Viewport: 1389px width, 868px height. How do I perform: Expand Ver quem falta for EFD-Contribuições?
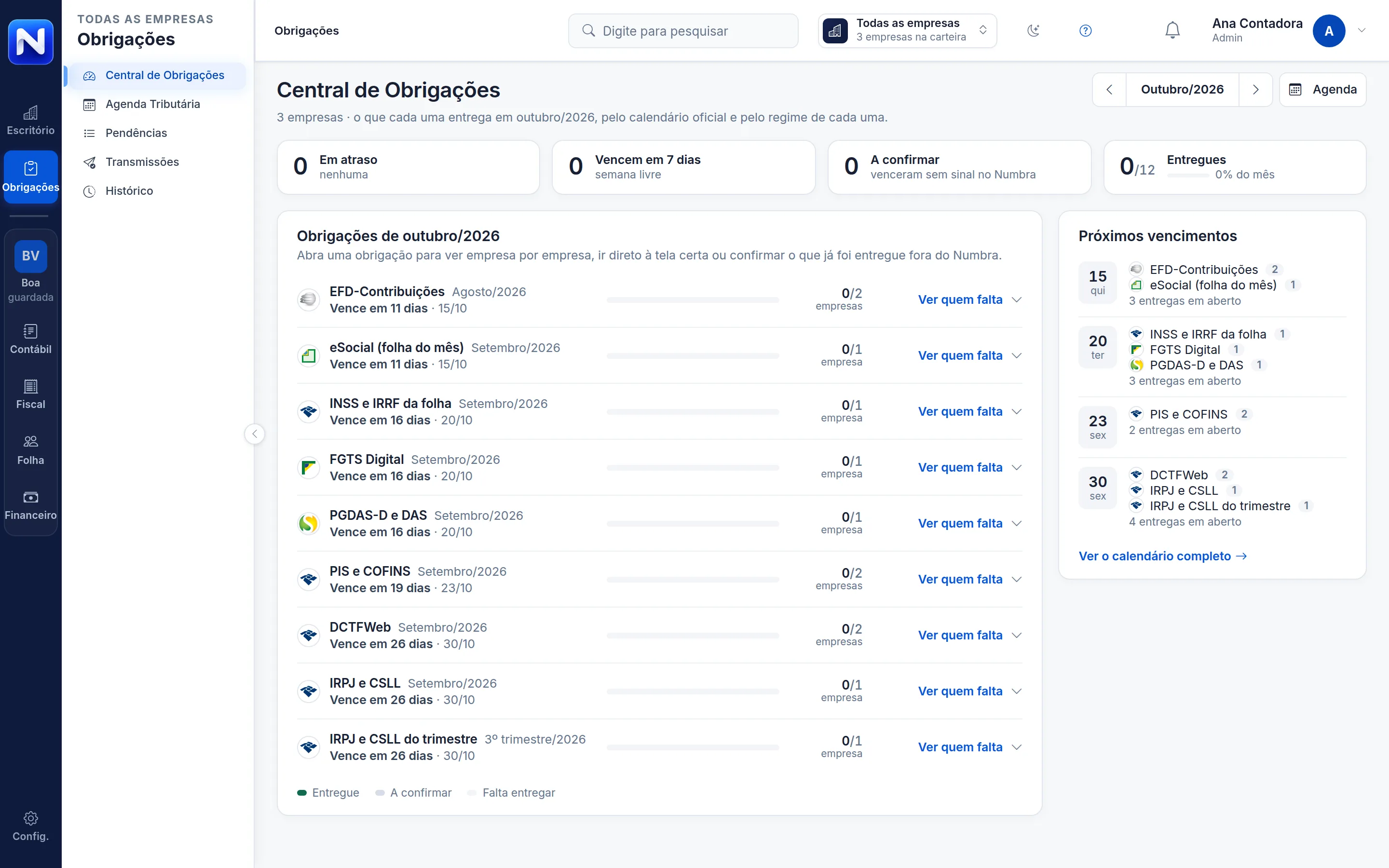point(970,299)
